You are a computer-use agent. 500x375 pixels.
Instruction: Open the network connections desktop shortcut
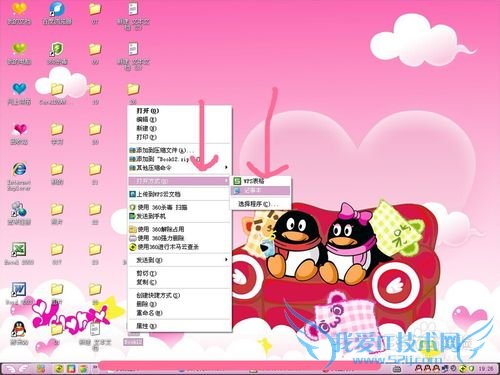pyautogui.click(x=19, y=209)
